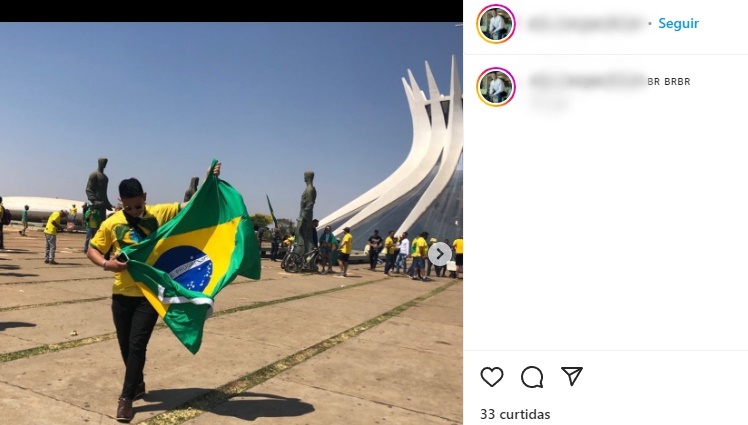Open the blurred timestamp under the caption
The height and width of the screenshot is (425, 748).
[x=550, y=102]
